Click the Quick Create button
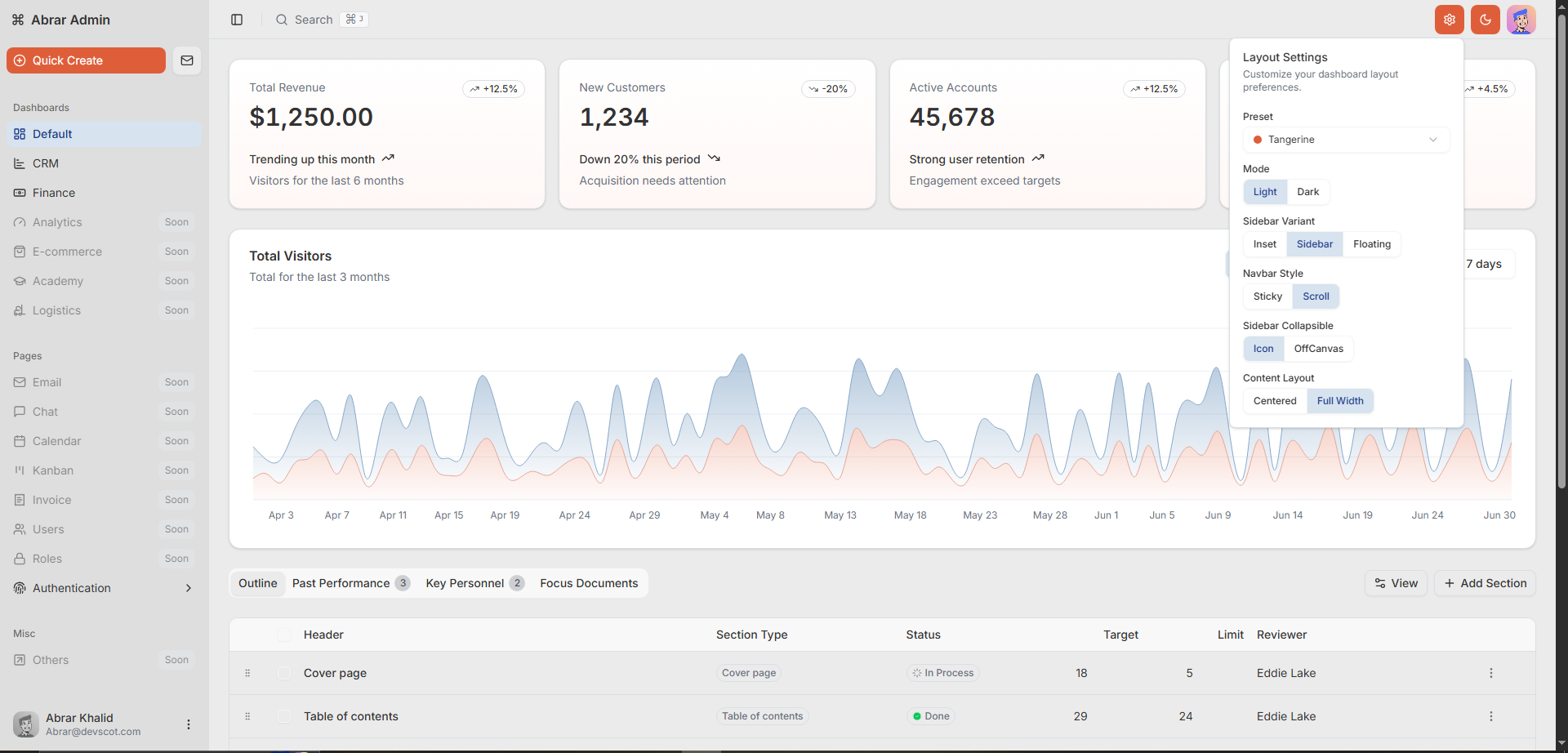 click(86, 60)
